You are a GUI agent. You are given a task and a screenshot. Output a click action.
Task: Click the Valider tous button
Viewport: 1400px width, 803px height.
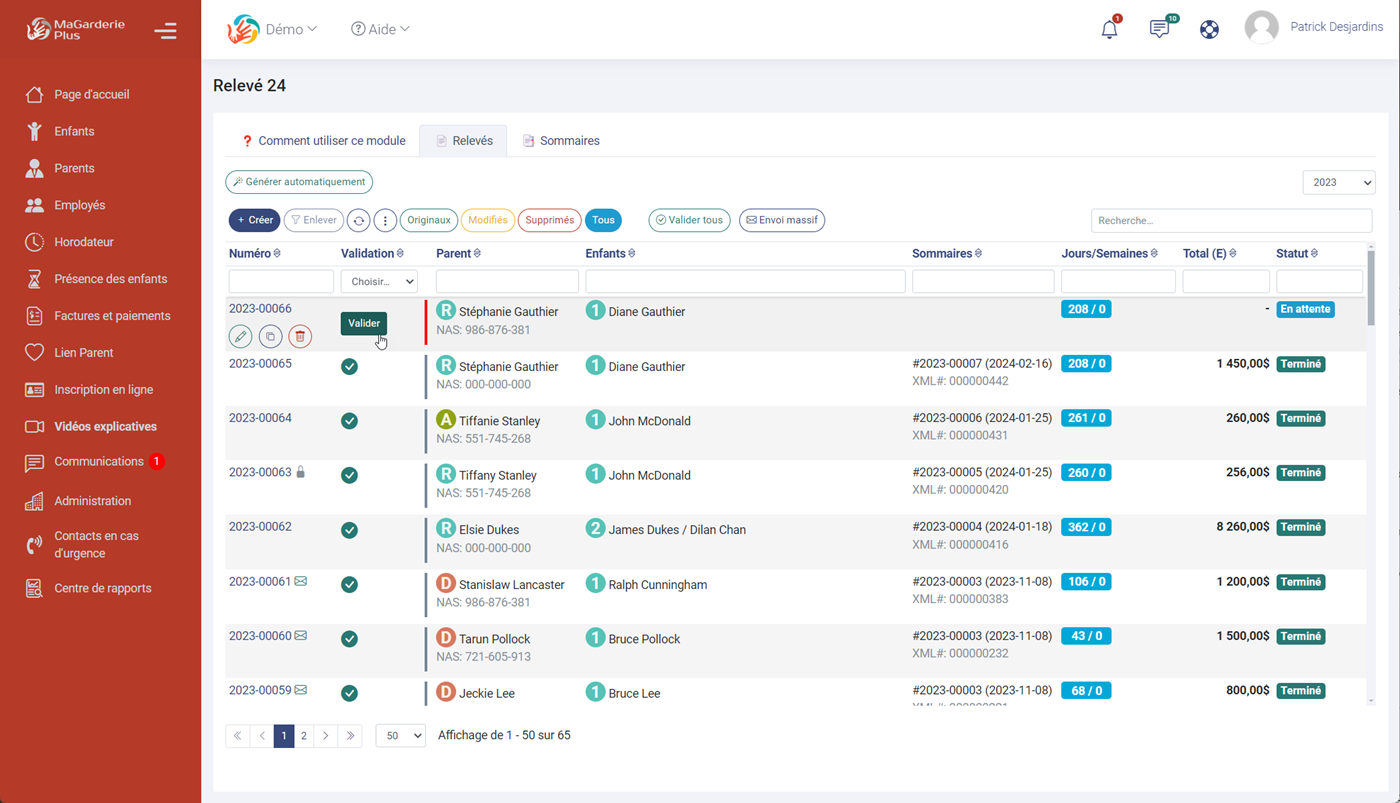tap(689, 220)
